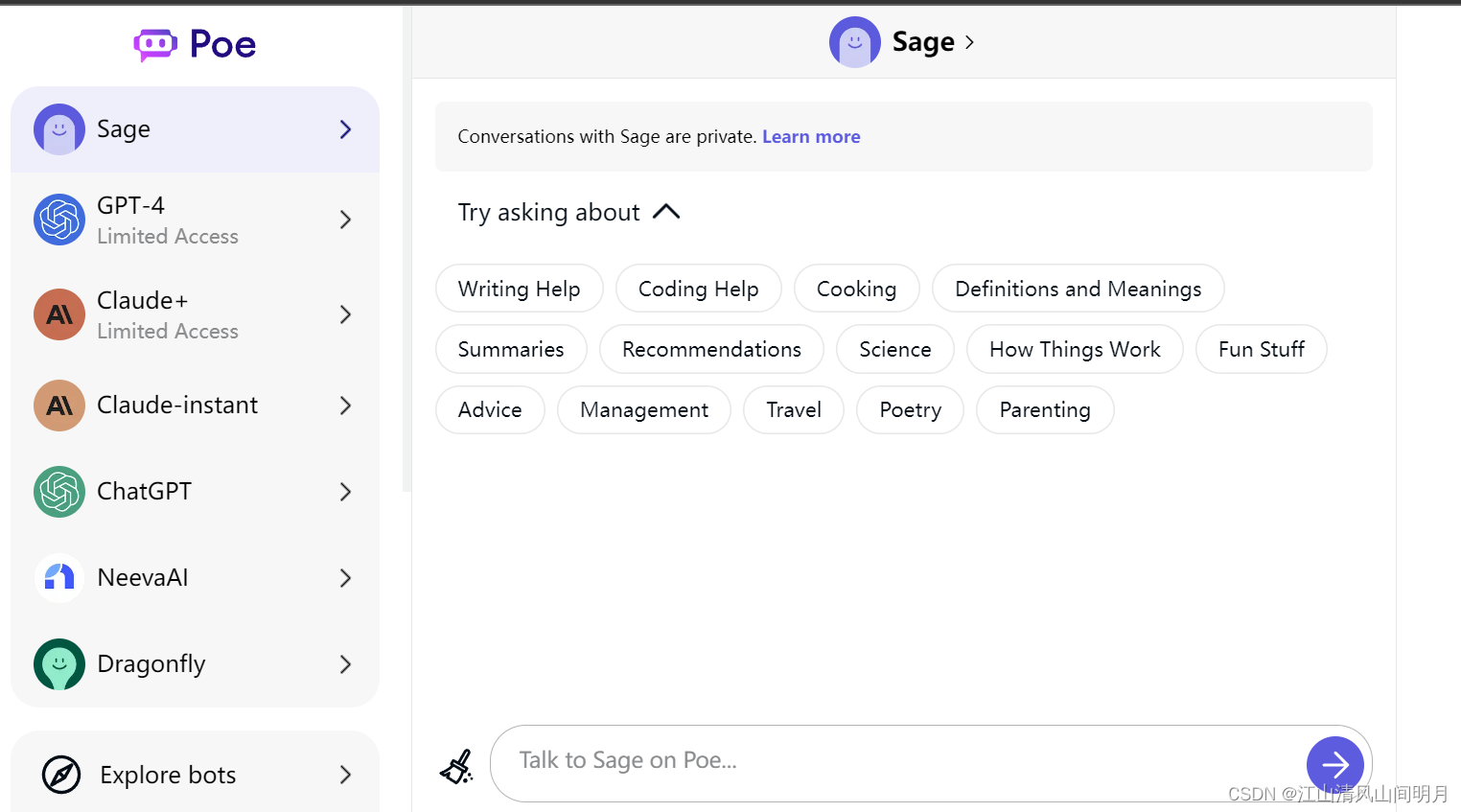The height and width of the screenshot is (812, 1461).
Task: Choose the Cooking suggestion
Action: pos(857,289)
